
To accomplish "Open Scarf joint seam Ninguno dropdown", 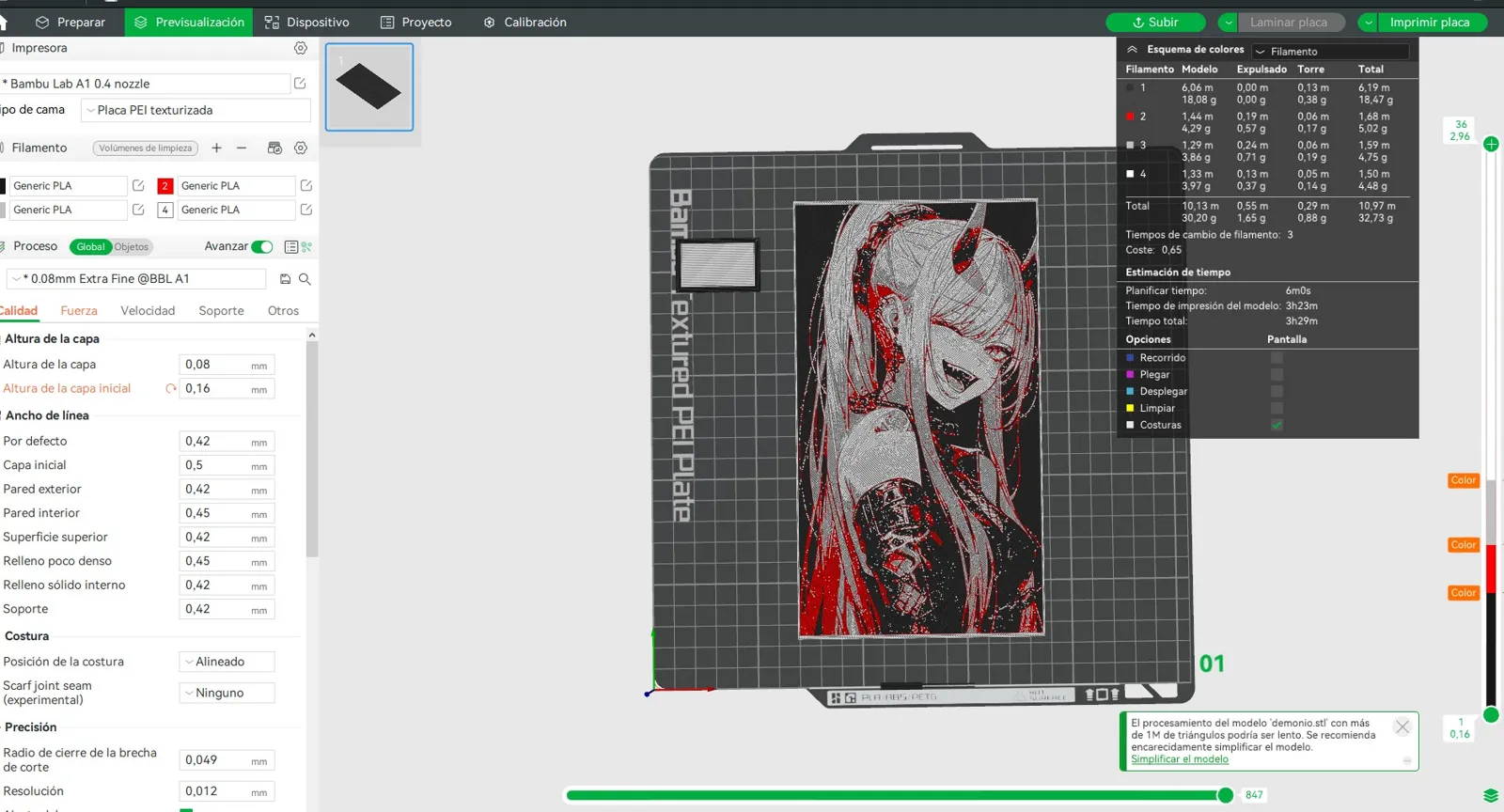I will point(227,693).
